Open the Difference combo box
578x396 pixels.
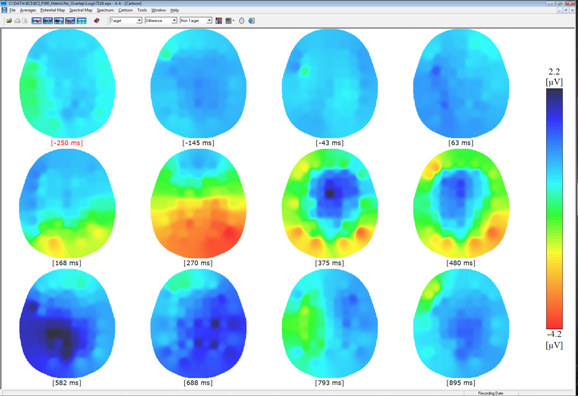(x=161, y=21)
